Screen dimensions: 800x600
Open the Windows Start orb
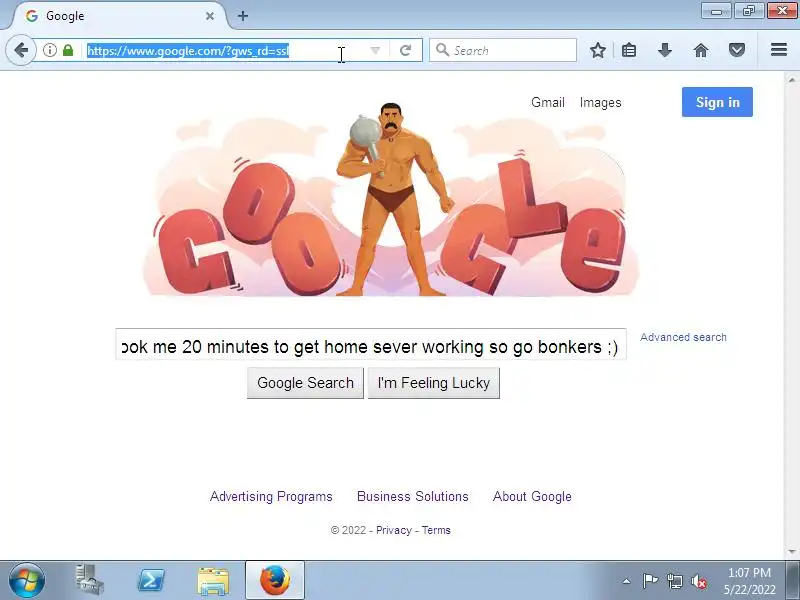coord(27,580)
